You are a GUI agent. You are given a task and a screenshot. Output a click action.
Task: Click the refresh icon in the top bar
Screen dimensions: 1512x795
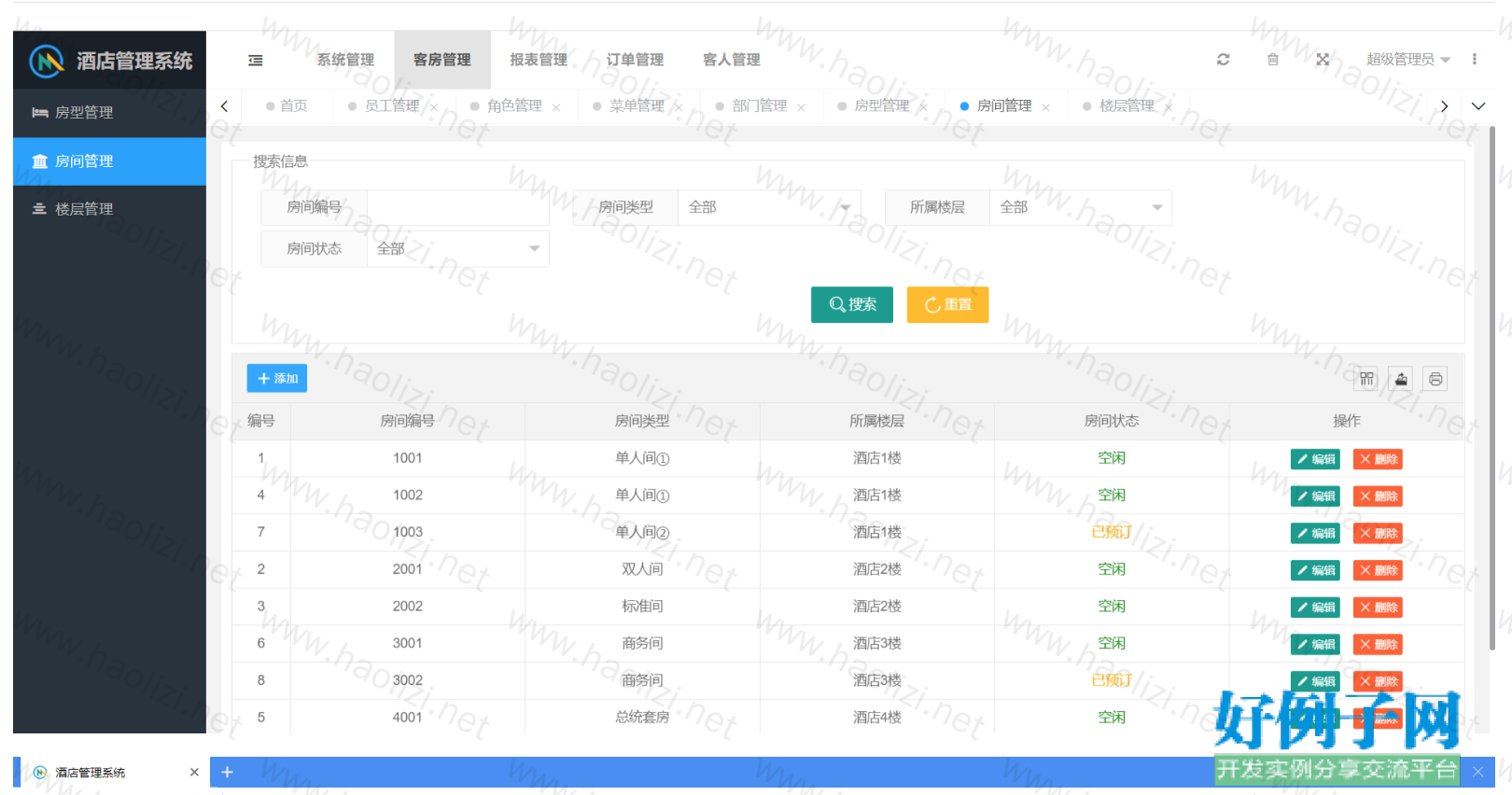click(x=1223, y=60)
